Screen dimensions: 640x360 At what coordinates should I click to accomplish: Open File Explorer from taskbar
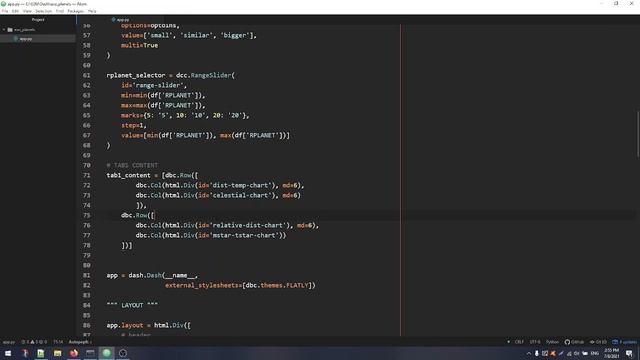(x=58, y=353)
